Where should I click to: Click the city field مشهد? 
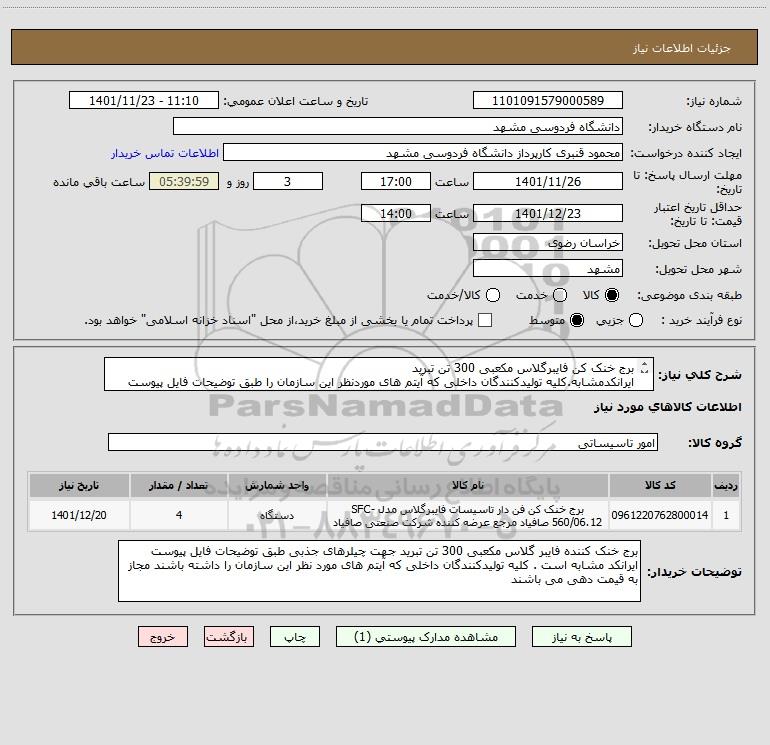(548, 269)
